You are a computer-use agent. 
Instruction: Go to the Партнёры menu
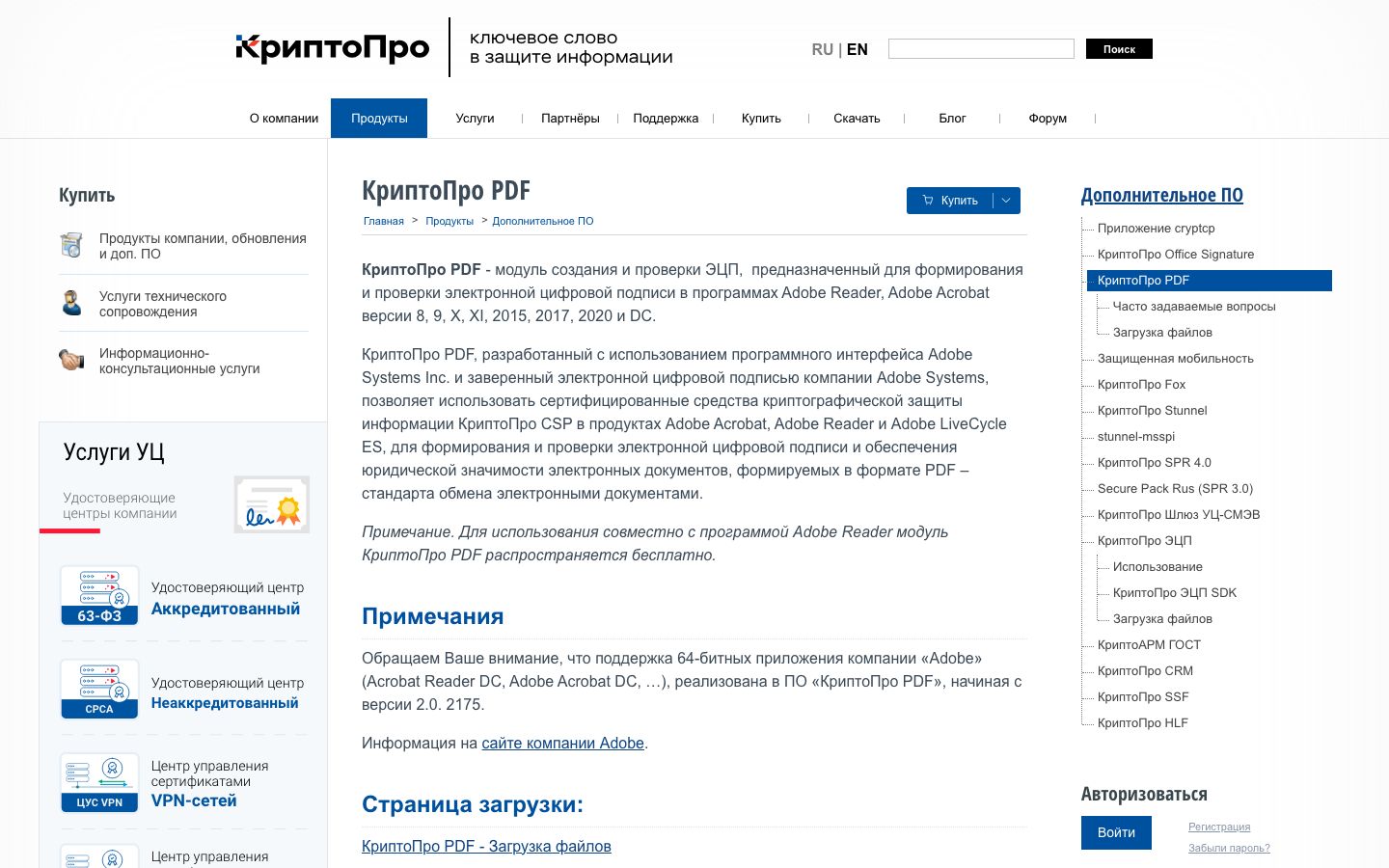click(570, 119)
